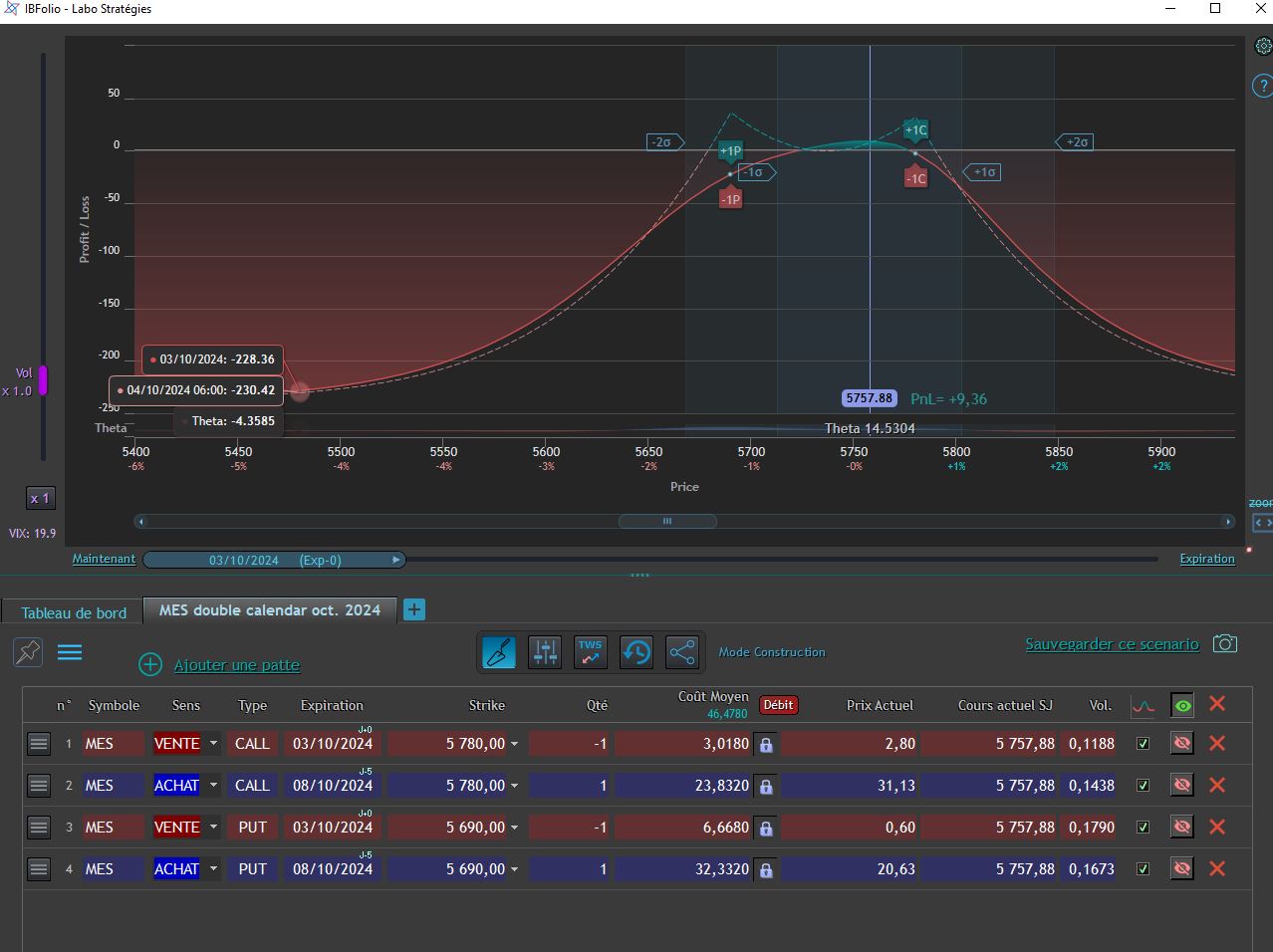Viewport: 1273px width, 952px height.
Task: Toggle visibility eye for leg 3
Action: point(1182,827)
